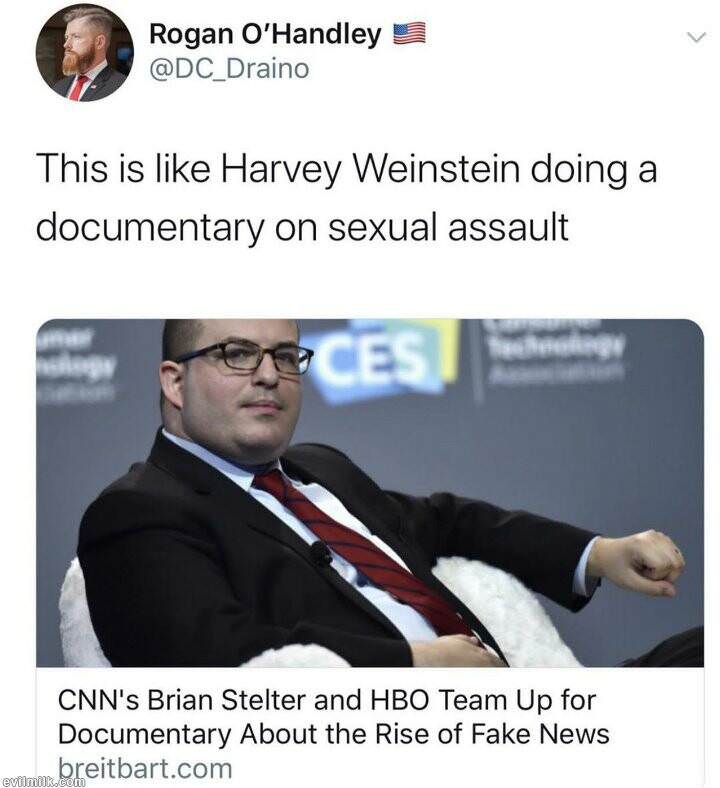Viewport: 720px width, 788px height.
Task: Click blurred 'Technology' text beside CES logo
Action: 557,346
